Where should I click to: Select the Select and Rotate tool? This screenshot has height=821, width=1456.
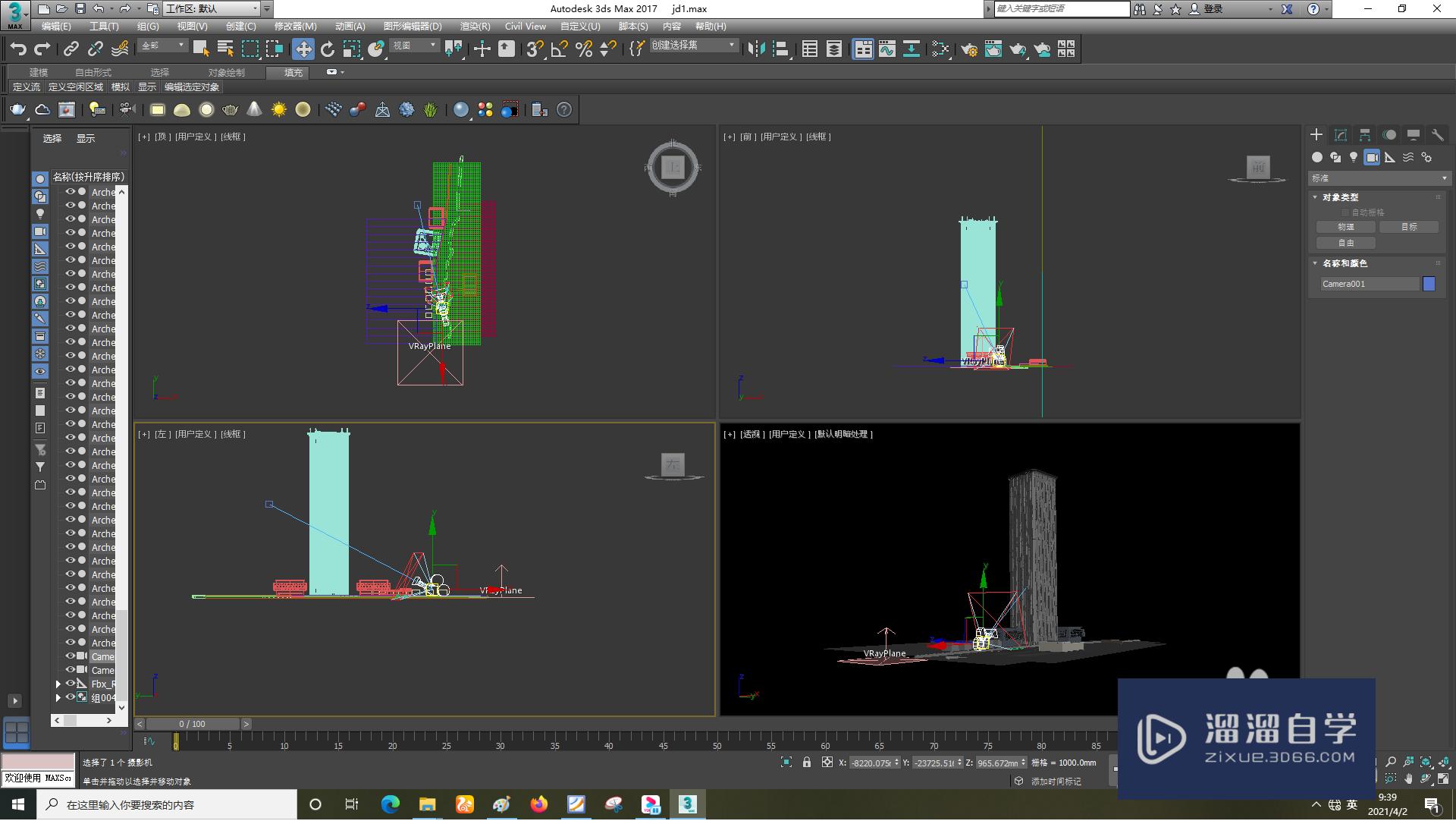[328, 49]
